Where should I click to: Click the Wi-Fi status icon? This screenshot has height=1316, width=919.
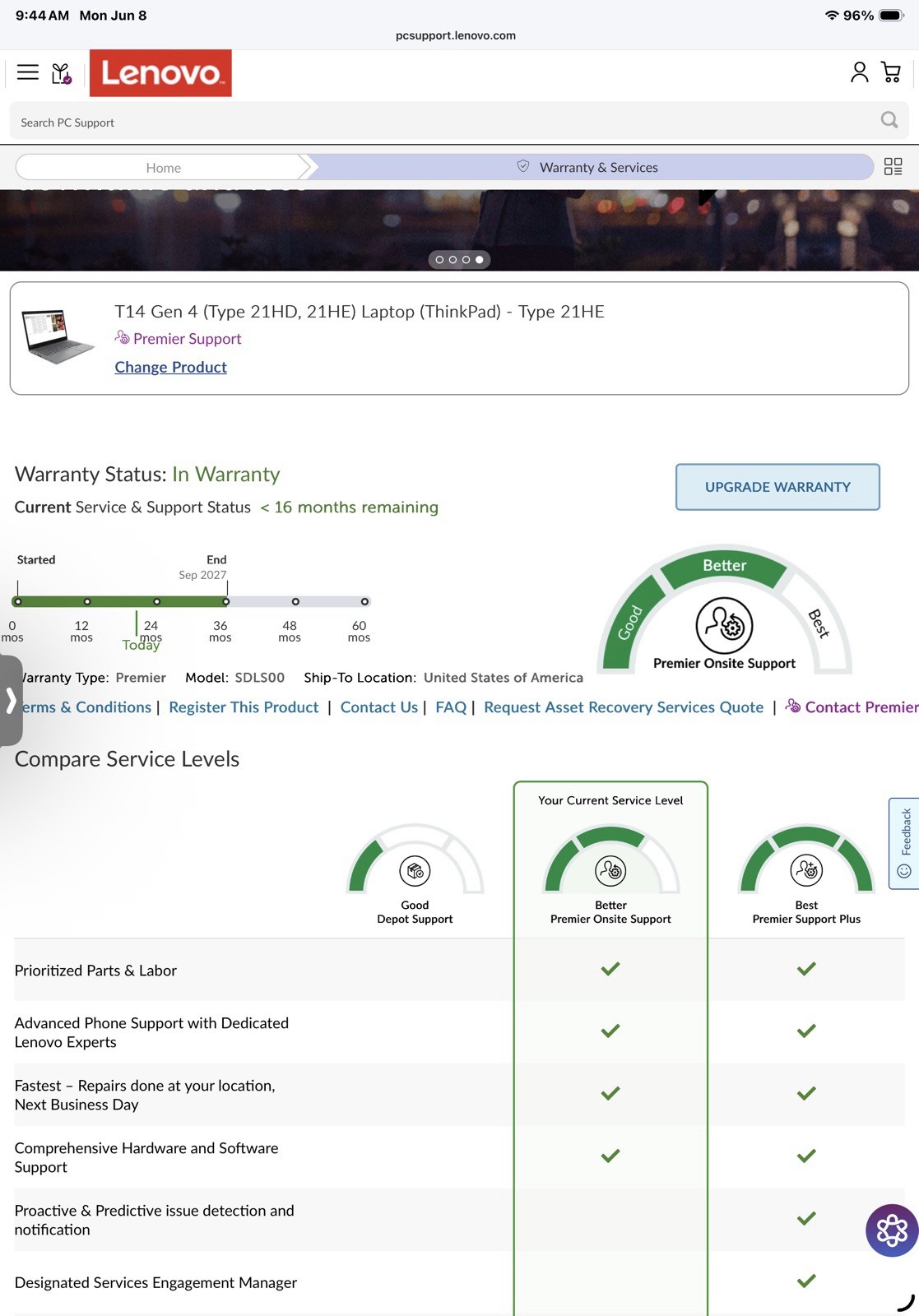coord(831,16)
